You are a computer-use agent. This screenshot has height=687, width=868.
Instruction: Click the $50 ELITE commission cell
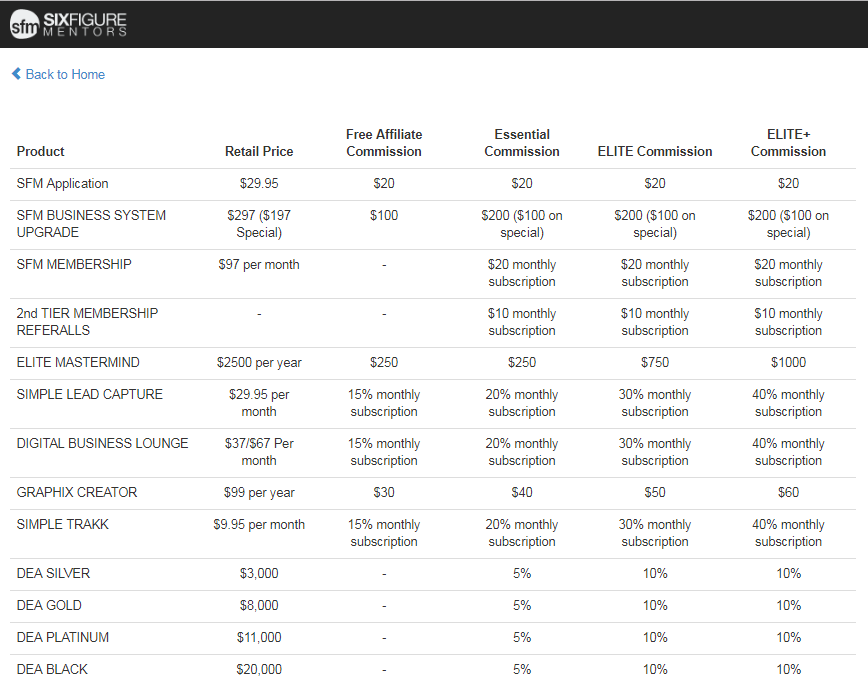coord(655,492)
